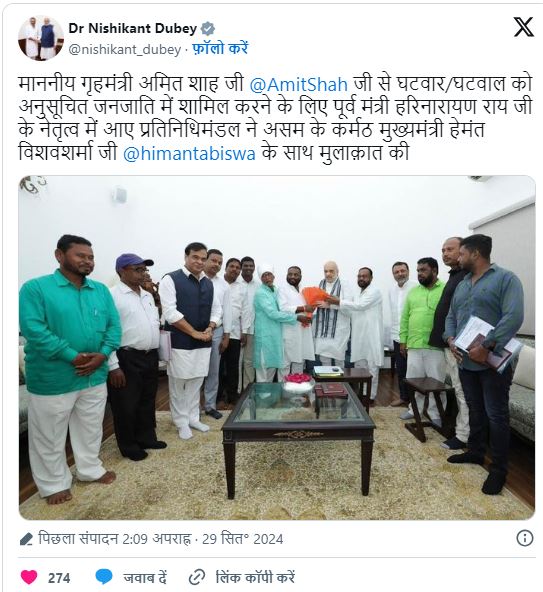543x592 pixels.
Task: Follow via the फ़ॉलो करें link
Action: point(220,49)
